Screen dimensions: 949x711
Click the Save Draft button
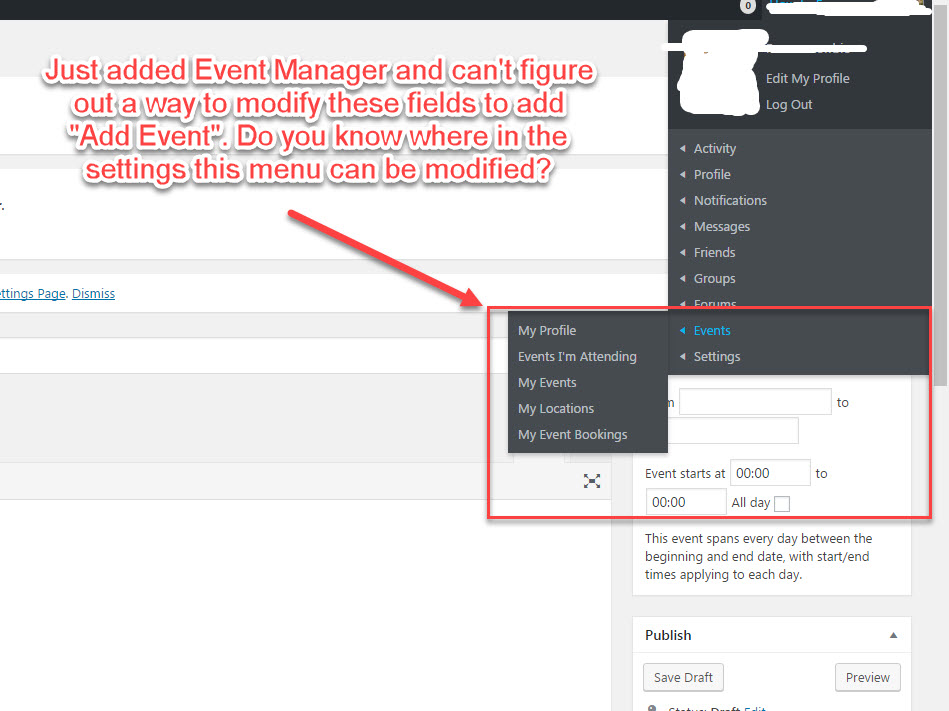pyautogui.click(x=683, y=677)
